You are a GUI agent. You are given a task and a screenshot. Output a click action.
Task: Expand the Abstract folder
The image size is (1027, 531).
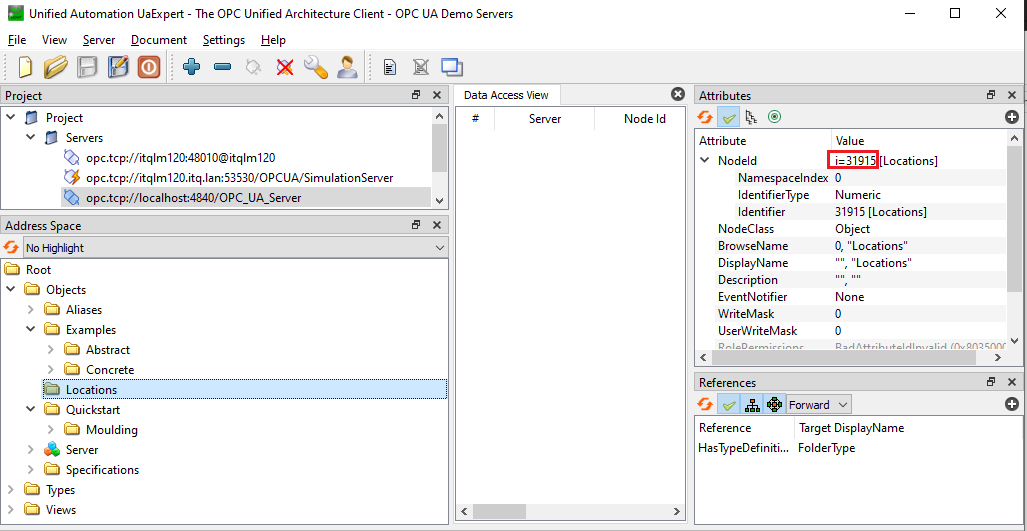coord(50,350)
